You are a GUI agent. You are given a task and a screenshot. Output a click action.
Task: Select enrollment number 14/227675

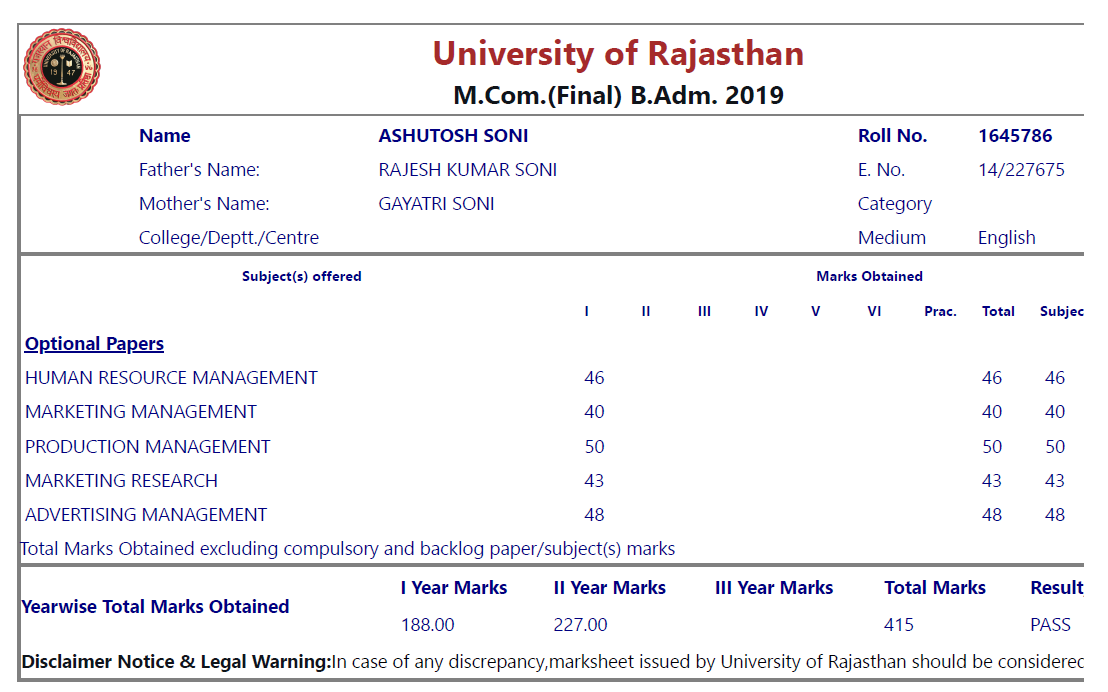pos(1021,170)
